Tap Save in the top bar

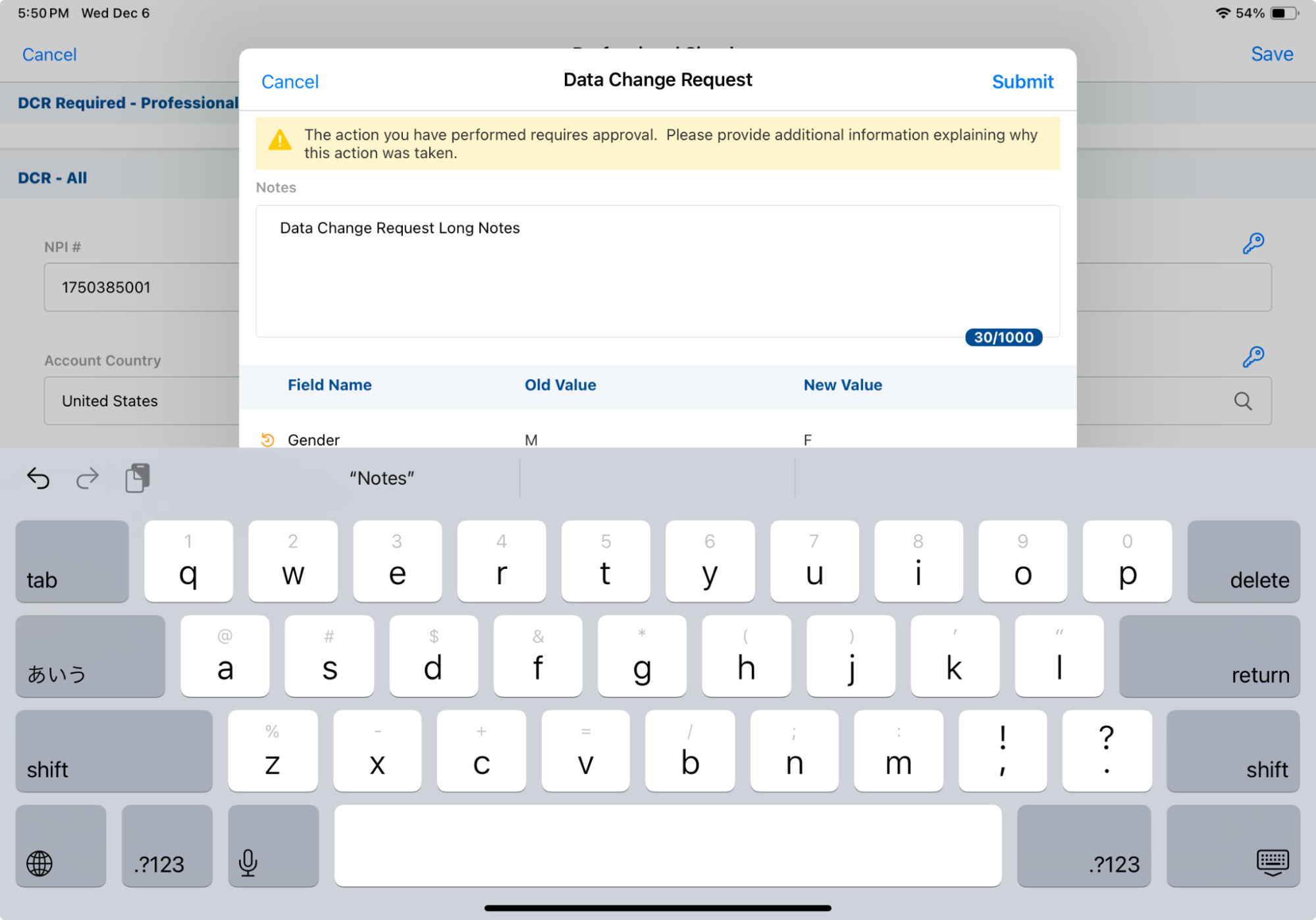pyautogui.click(x=1271, y=54)
